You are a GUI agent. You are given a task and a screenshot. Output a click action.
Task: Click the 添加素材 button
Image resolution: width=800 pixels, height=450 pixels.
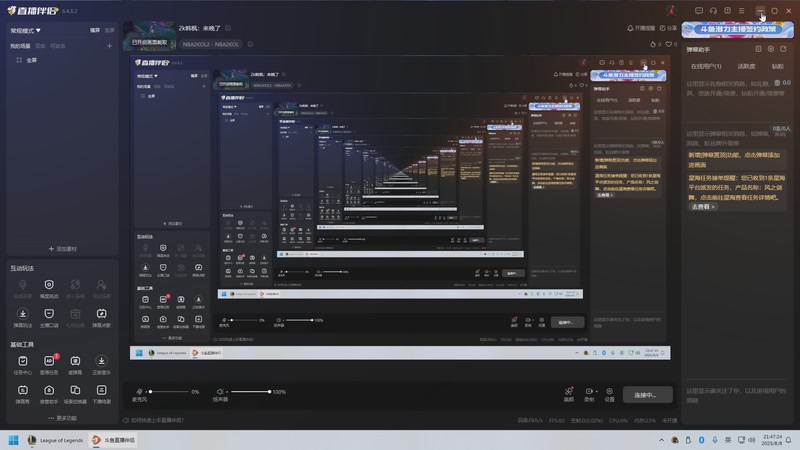point(62,249)
